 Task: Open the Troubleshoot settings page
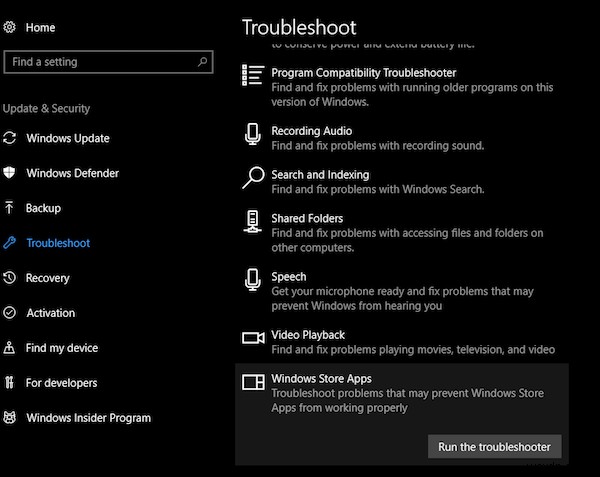coord(58,243)
